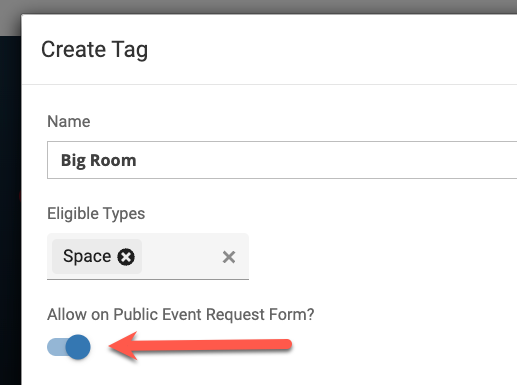
Task: Place cursor on the Big Room text
Action: [x=99, y=160]
